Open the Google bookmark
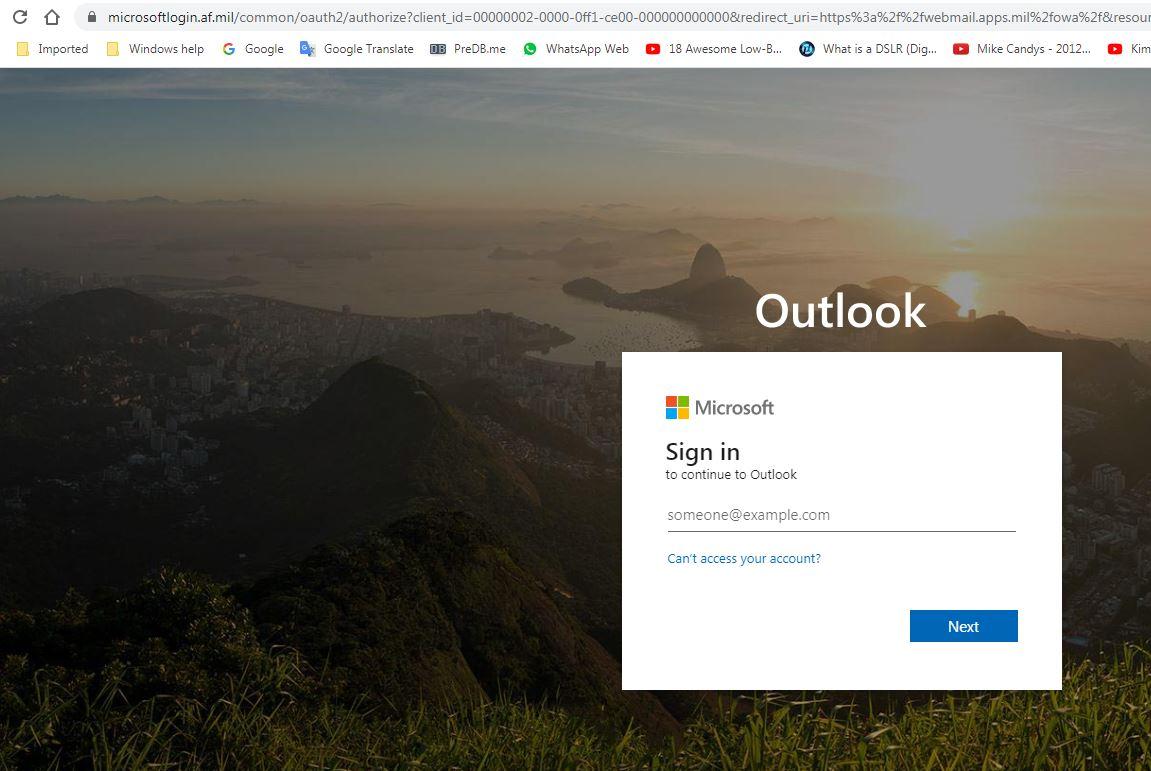 (x=253, y=48)
